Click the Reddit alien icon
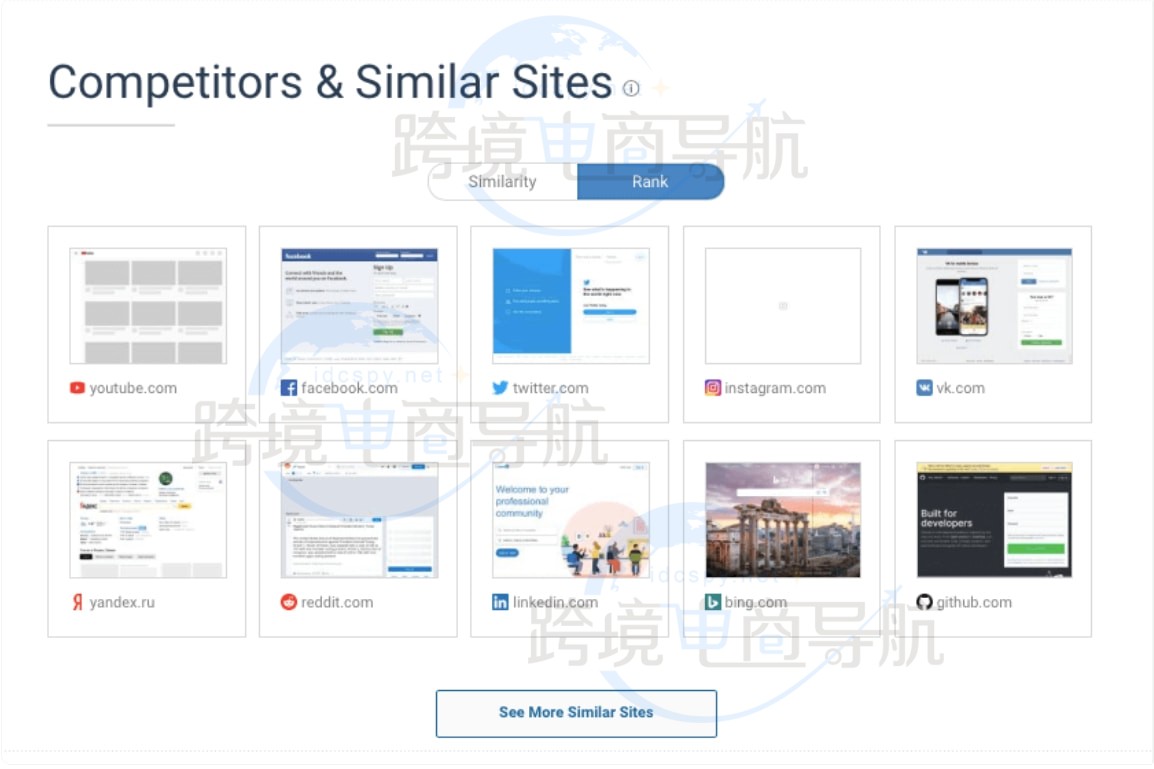The width and height of the screenshot is (1154, 769). (x=289, y=602)
